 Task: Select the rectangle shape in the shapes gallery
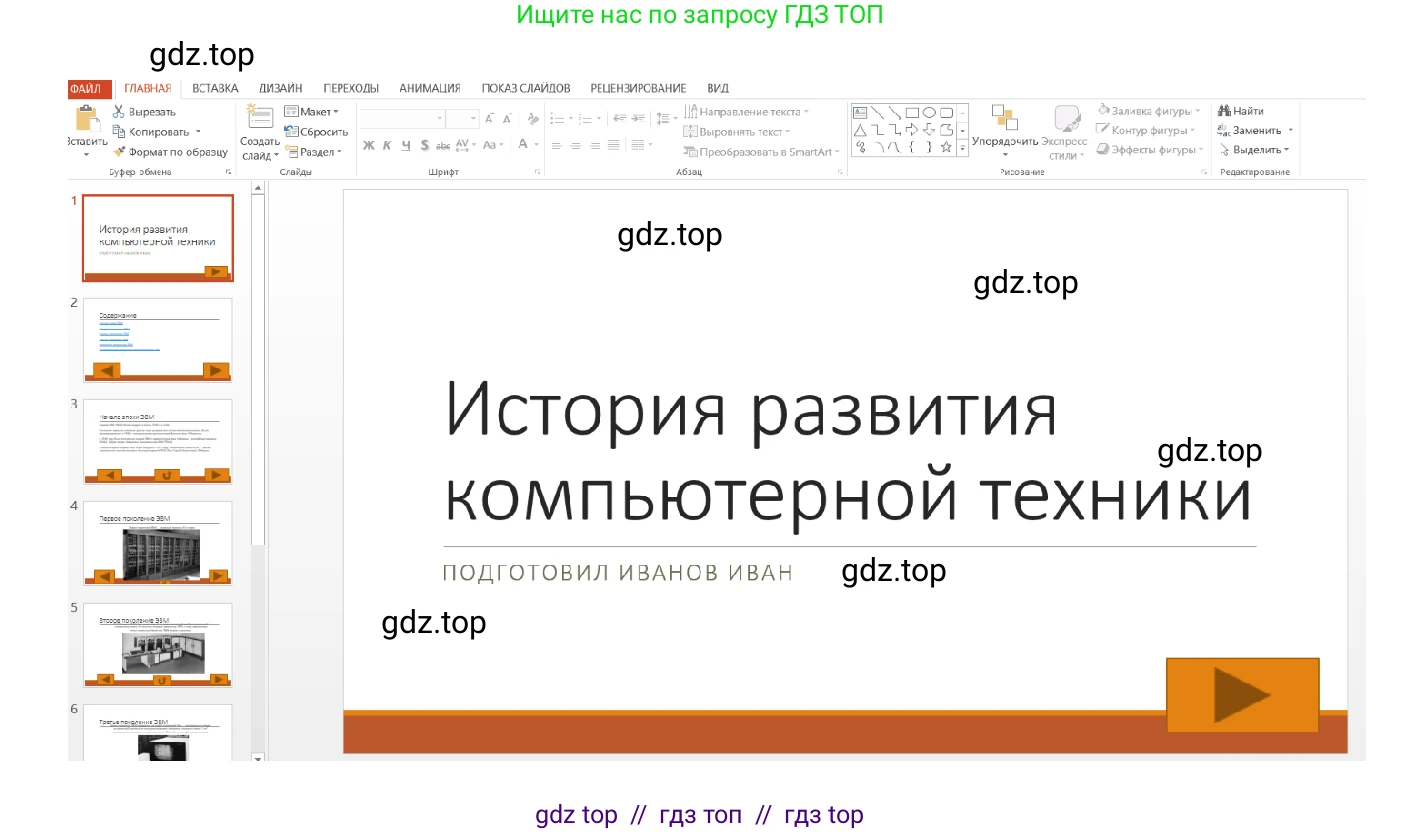point(911,111)
